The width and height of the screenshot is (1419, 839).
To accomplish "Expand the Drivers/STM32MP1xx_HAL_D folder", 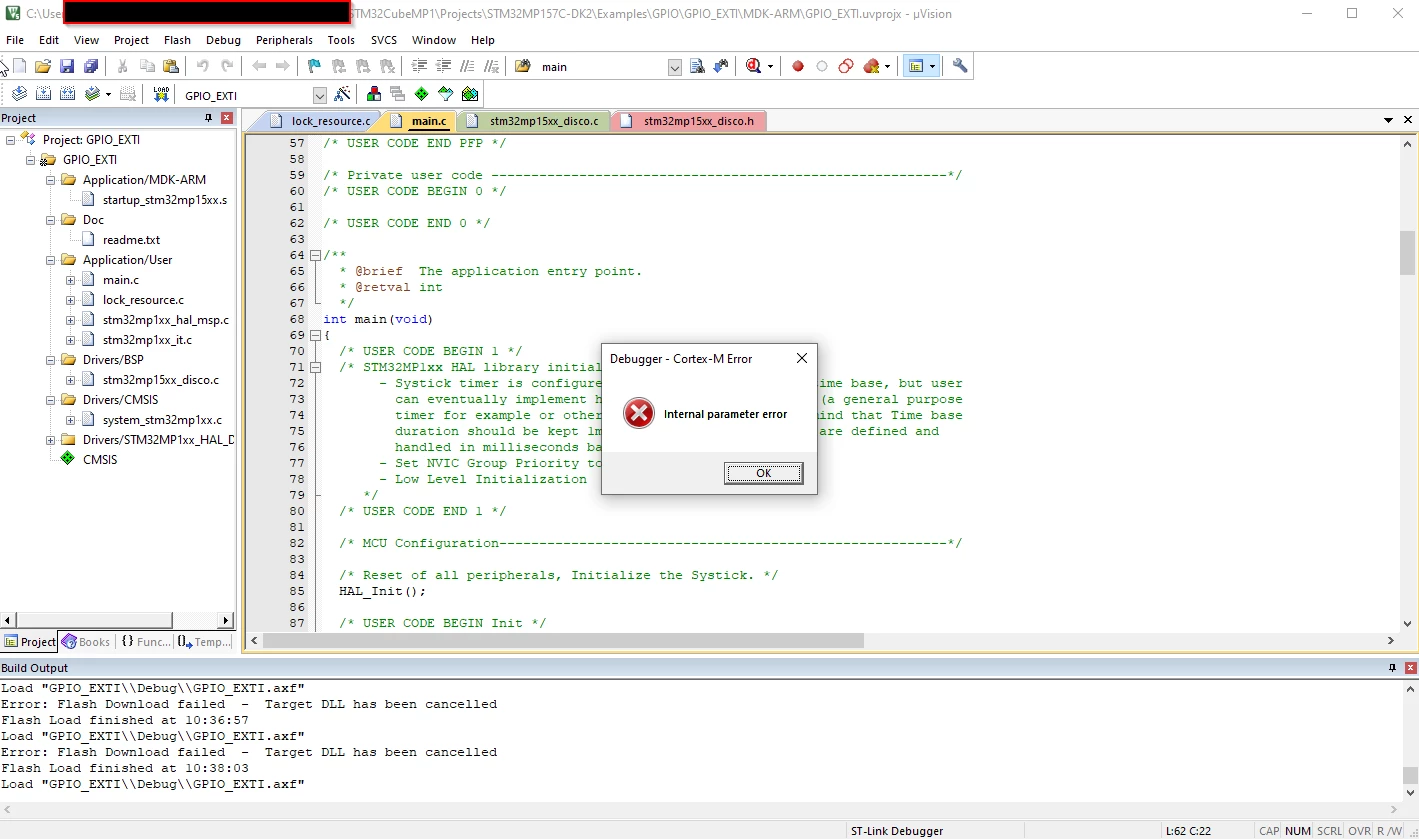I will tap(51, 440).
